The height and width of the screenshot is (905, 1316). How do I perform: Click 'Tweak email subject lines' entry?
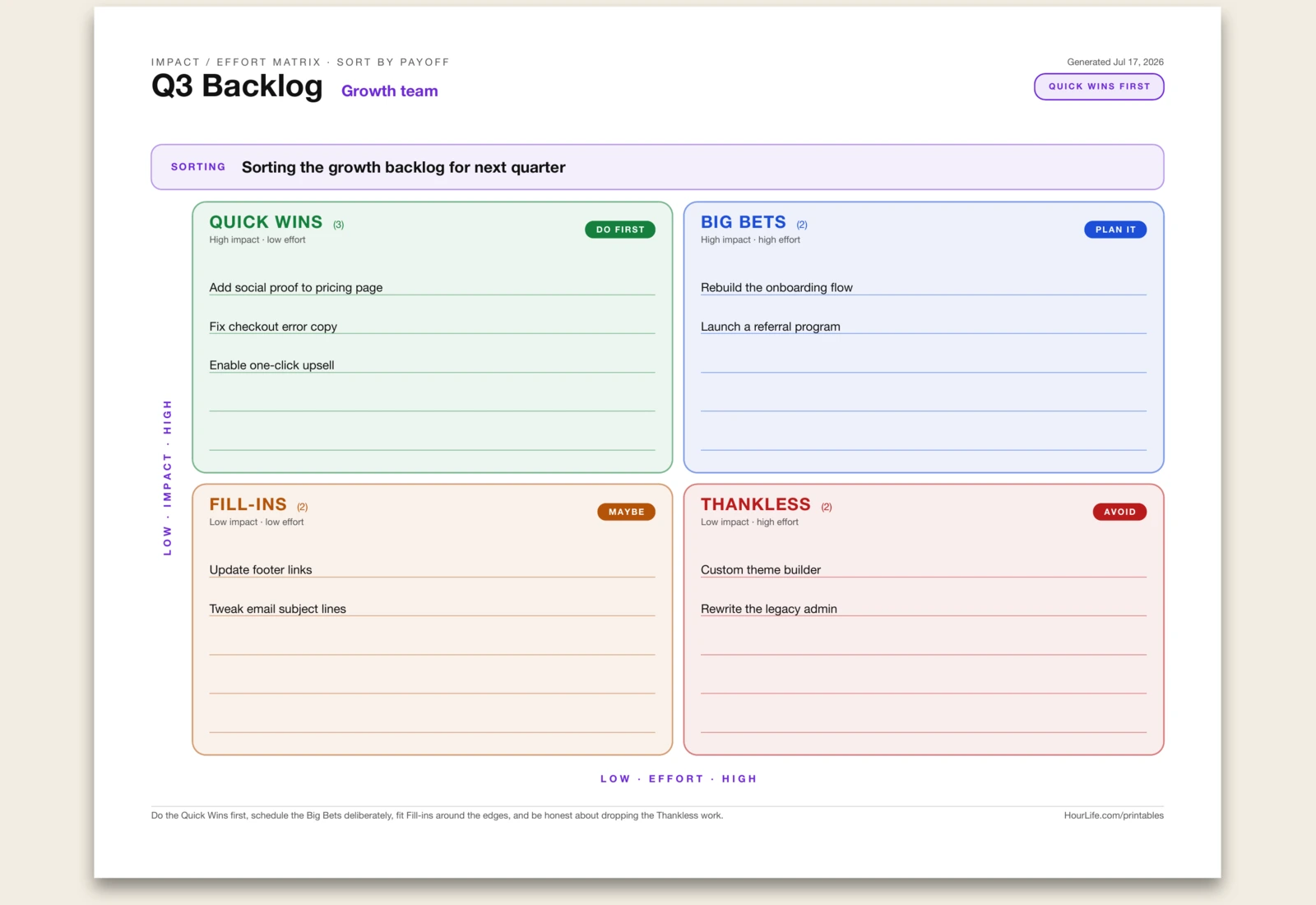pyautogui.click(x=432, y=608)
